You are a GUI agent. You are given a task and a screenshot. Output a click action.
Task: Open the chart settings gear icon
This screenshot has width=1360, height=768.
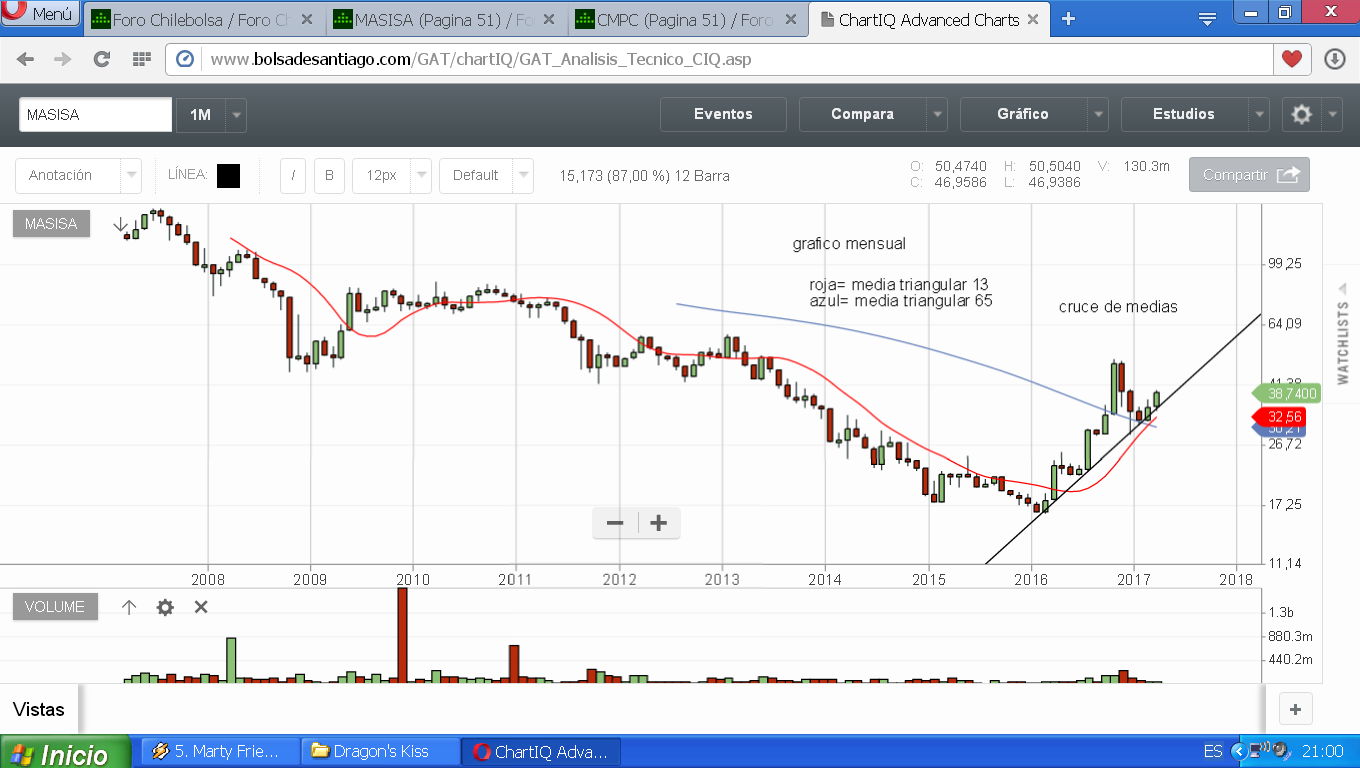1301,114
